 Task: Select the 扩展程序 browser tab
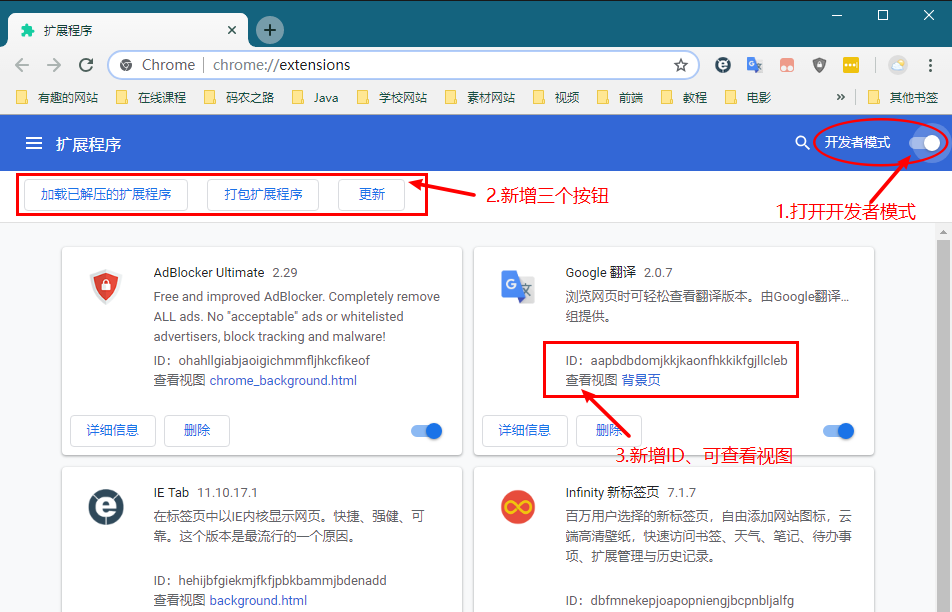click(x=128, y=30)
